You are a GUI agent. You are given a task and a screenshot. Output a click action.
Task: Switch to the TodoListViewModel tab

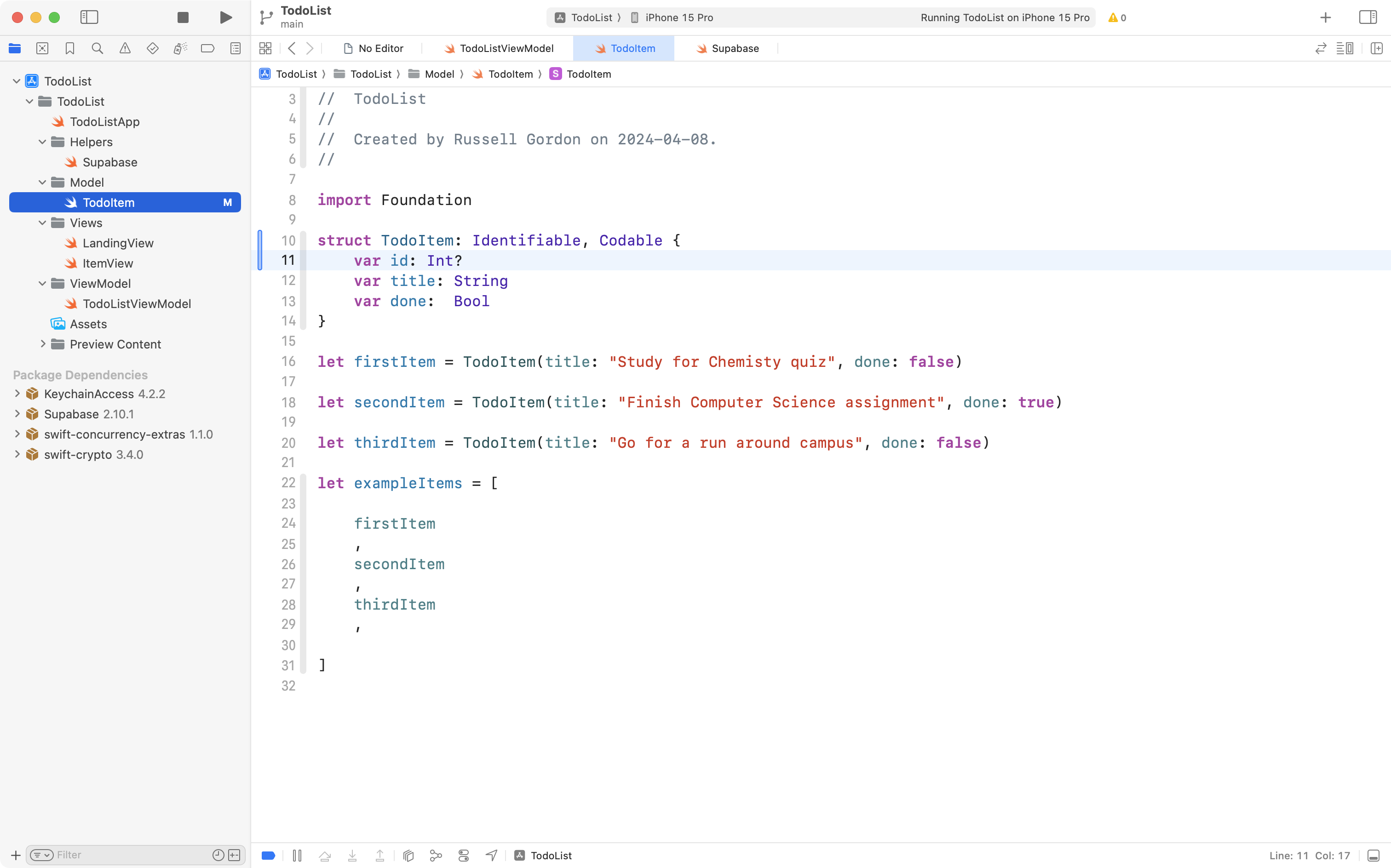506,48
